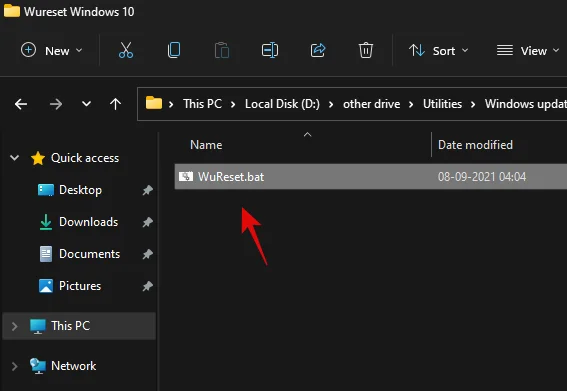Open Pictures in the sidebar
This screenshot has width=567, height=391.
click(80, 286)
